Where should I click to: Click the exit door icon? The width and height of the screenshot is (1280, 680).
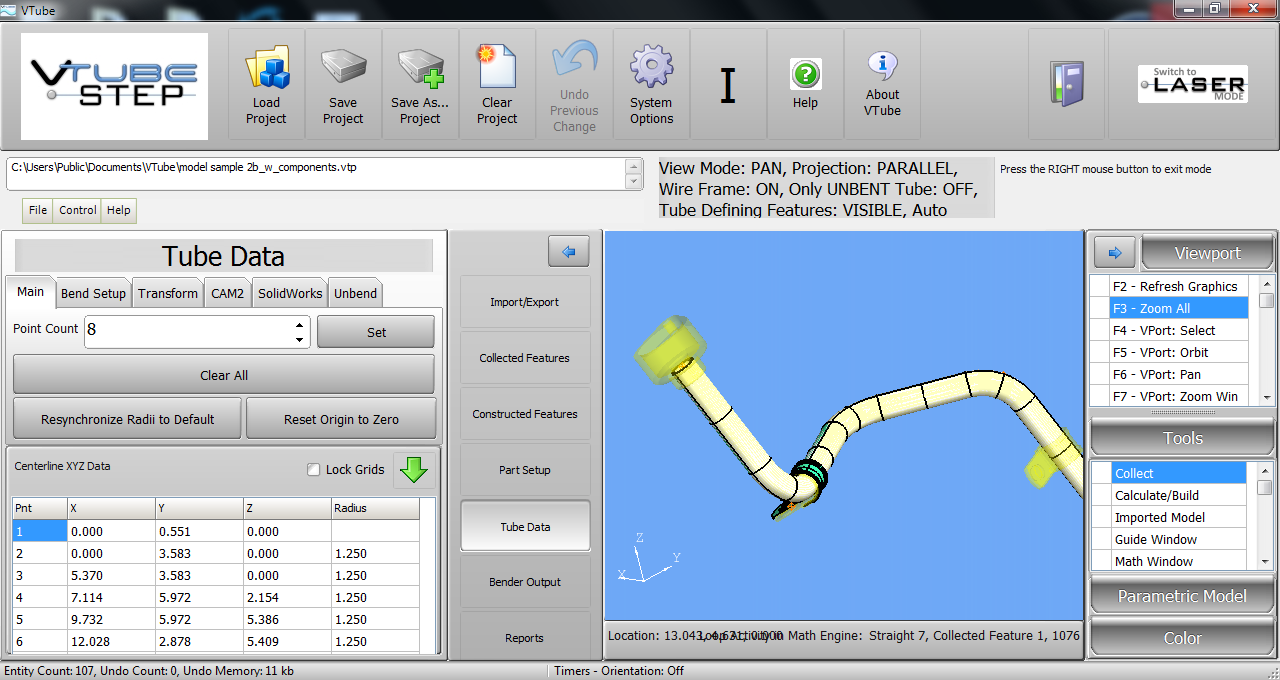pyautogui.click(x=1066, y=84)
